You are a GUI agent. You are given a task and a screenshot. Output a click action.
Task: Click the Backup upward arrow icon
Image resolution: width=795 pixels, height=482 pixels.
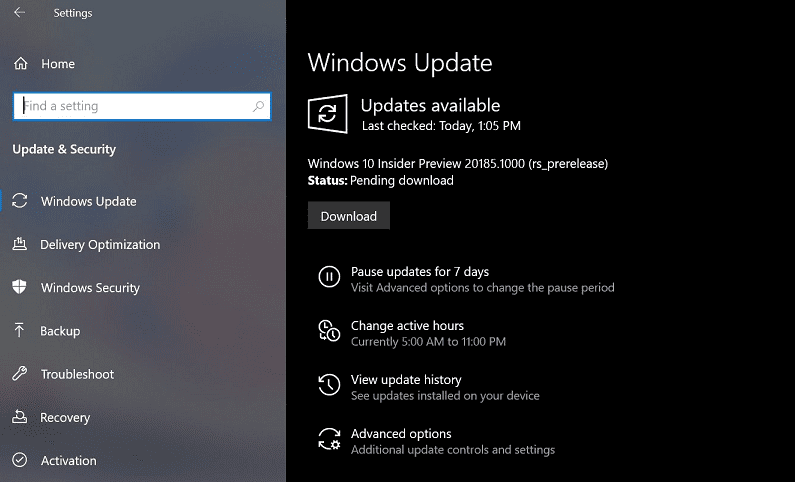point(19,330)
